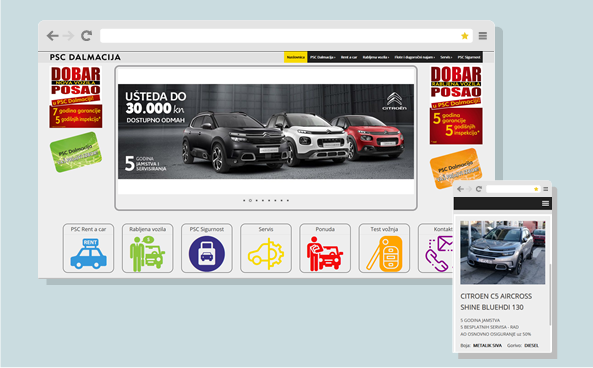Click the Citroen C5 Aircross photo

pyautogui.click(x=503, y=252)
